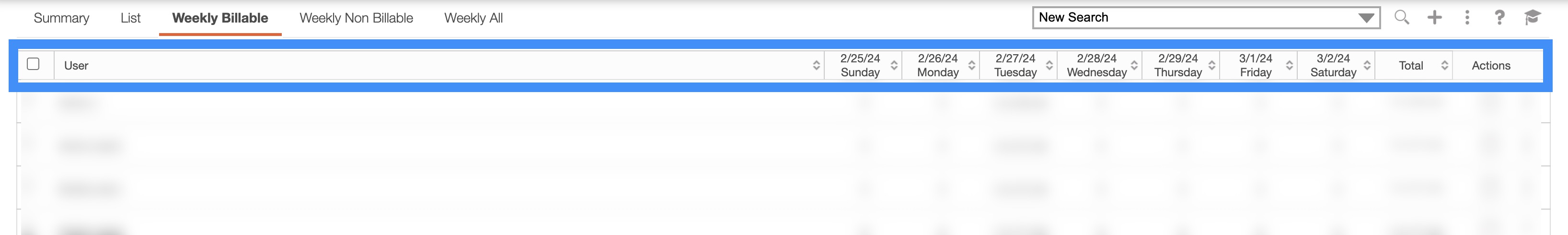Click inside the New Search field

click(1187, 18)
